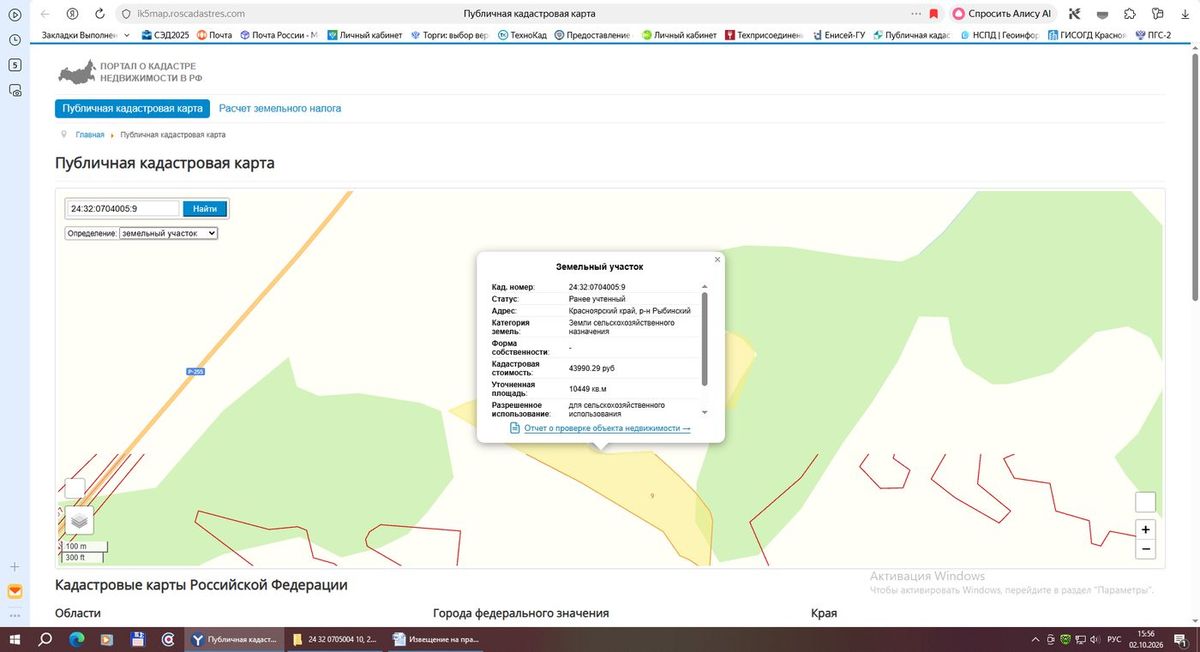
Task: Open the НСПД Геоинформ bookmark
Action: click(1000, 35)
